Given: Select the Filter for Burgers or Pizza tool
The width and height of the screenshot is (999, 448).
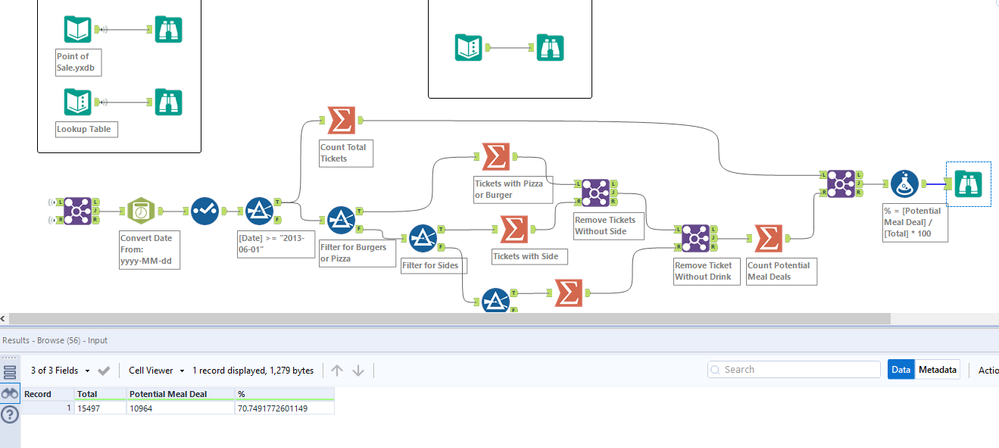Looking at the screenshot, I should pos(341,220).
